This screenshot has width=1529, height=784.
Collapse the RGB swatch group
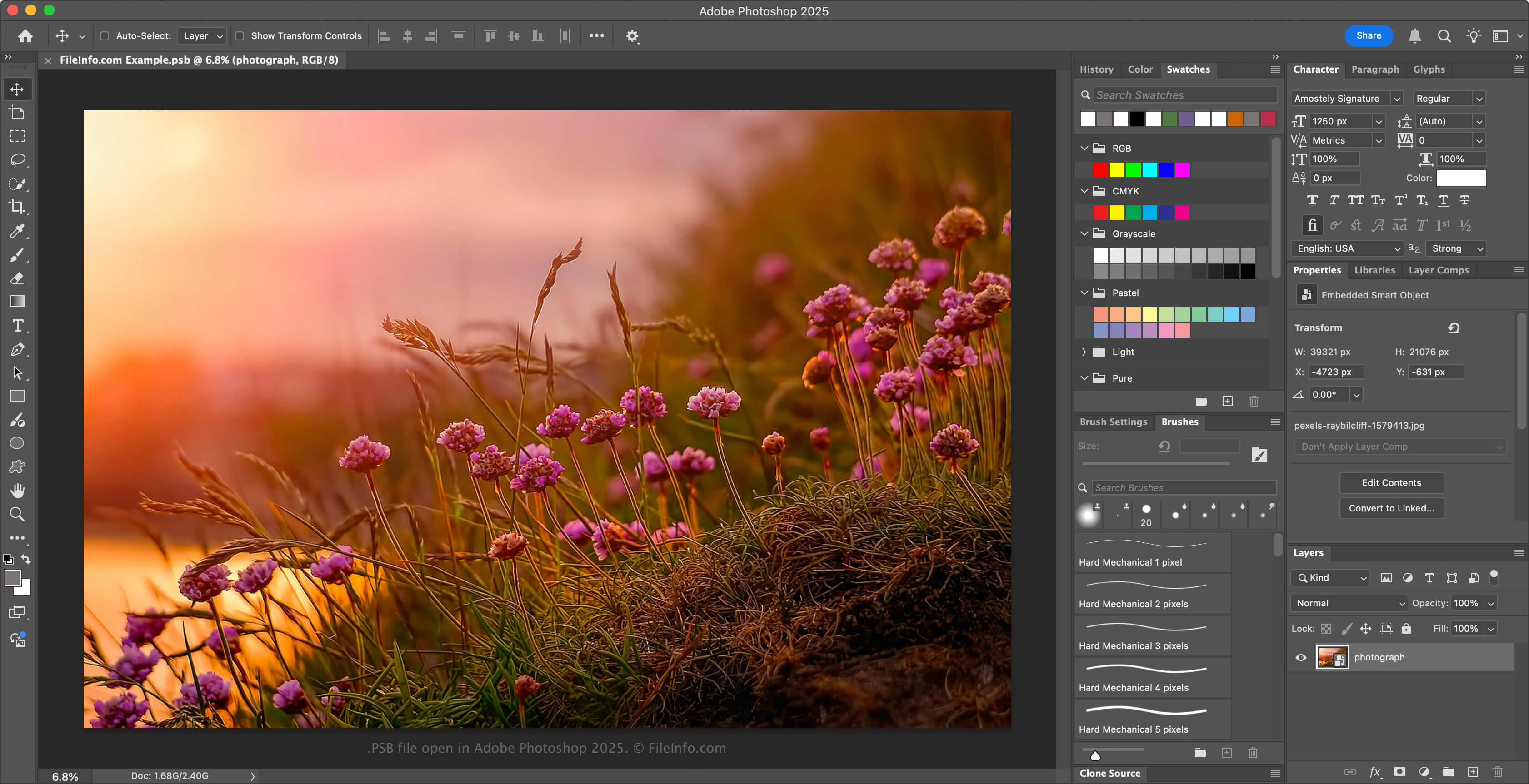pyautogui.click(x=1084, y=148)
